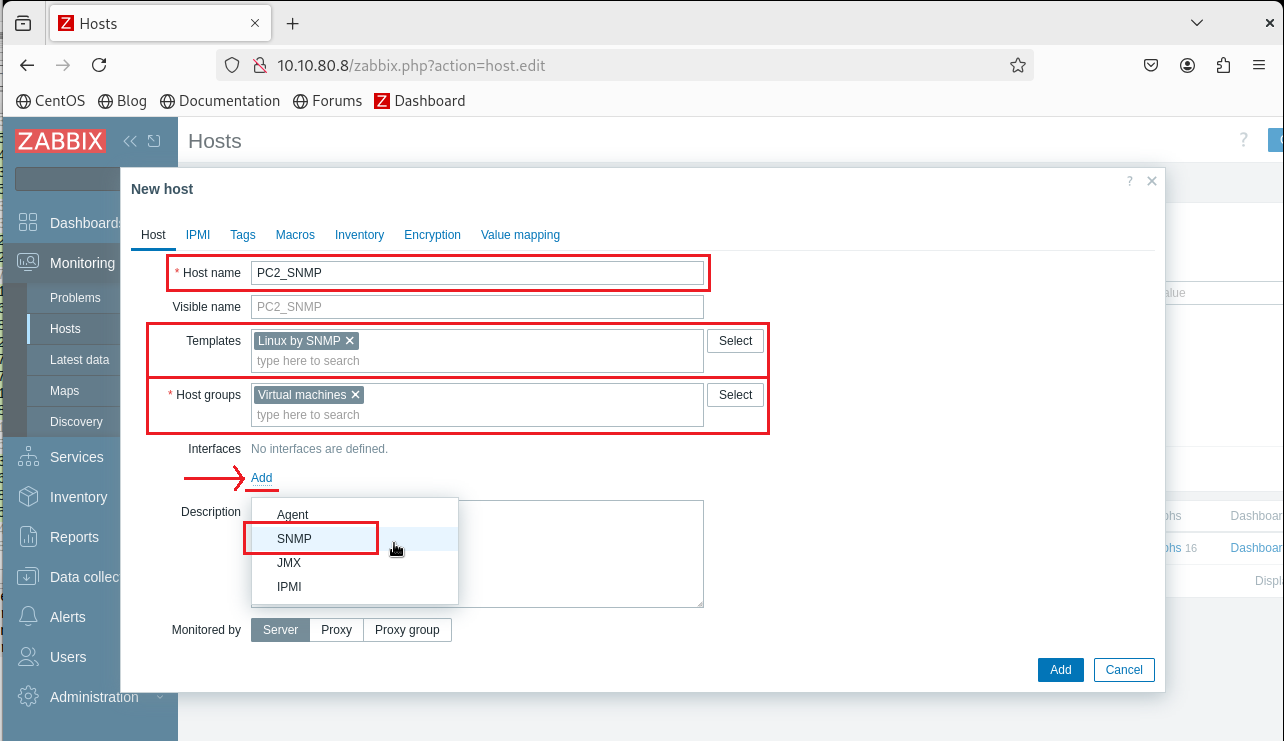Close the New host dialog with X
This screenshot has width=1284, height=741.
[x=1152, y=181]
